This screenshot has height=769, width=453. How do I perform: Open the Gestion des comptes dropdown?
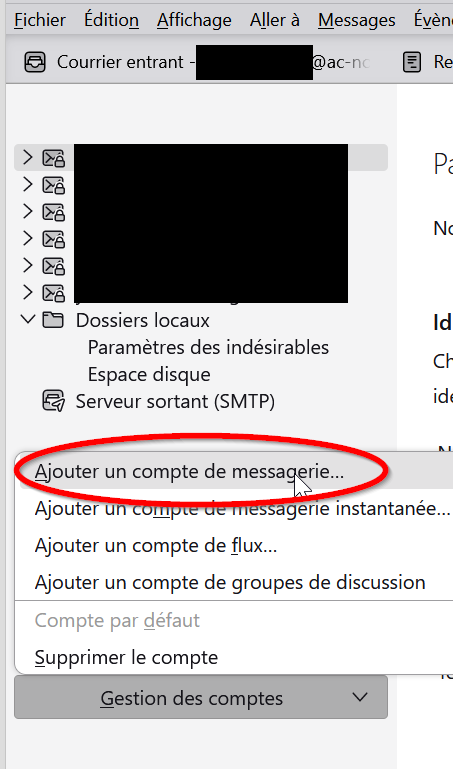point(201,697)
